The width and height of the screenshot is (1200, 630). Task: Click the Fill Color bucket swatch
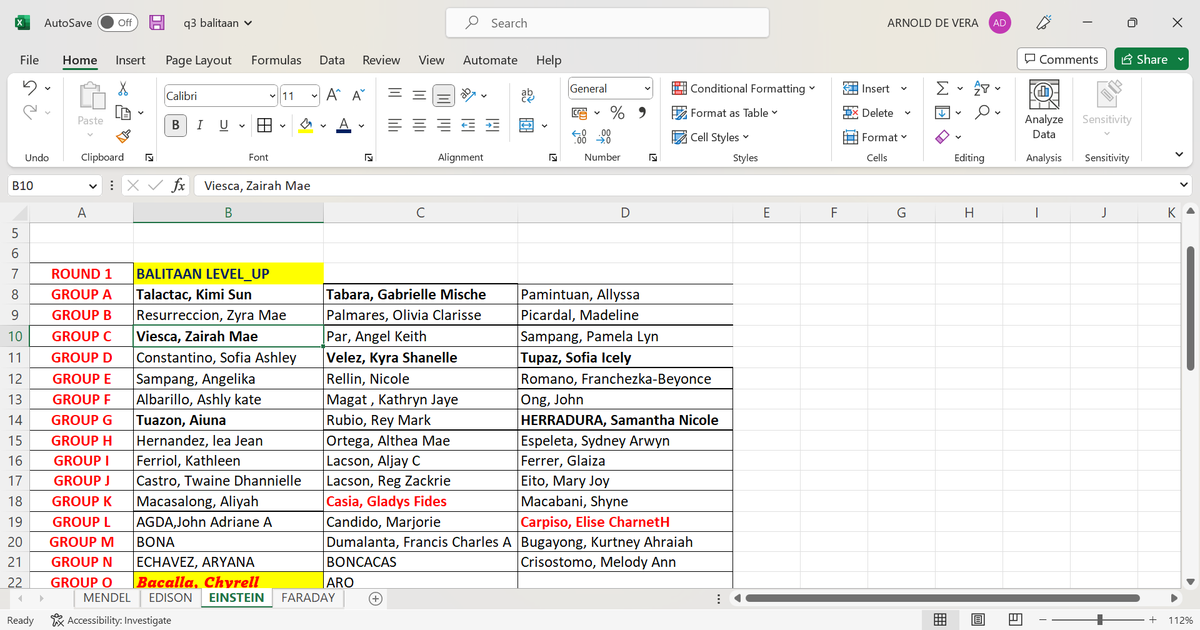(x=306, y=125)
